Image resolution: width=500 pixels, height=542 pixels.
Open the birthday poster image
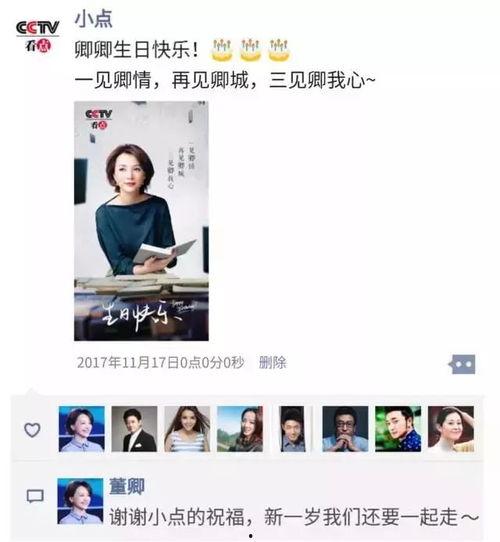[141, 221]
